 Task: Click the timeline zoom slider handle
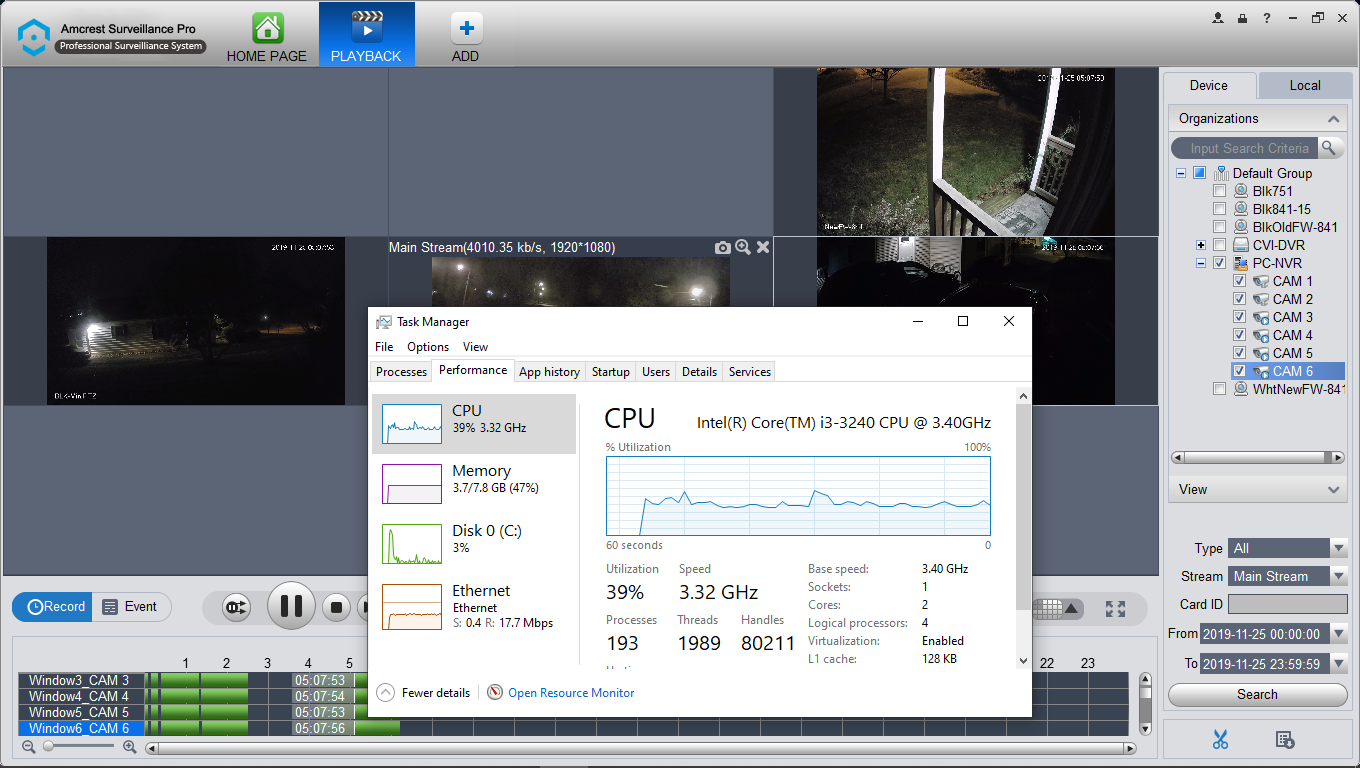coord(47,747)
